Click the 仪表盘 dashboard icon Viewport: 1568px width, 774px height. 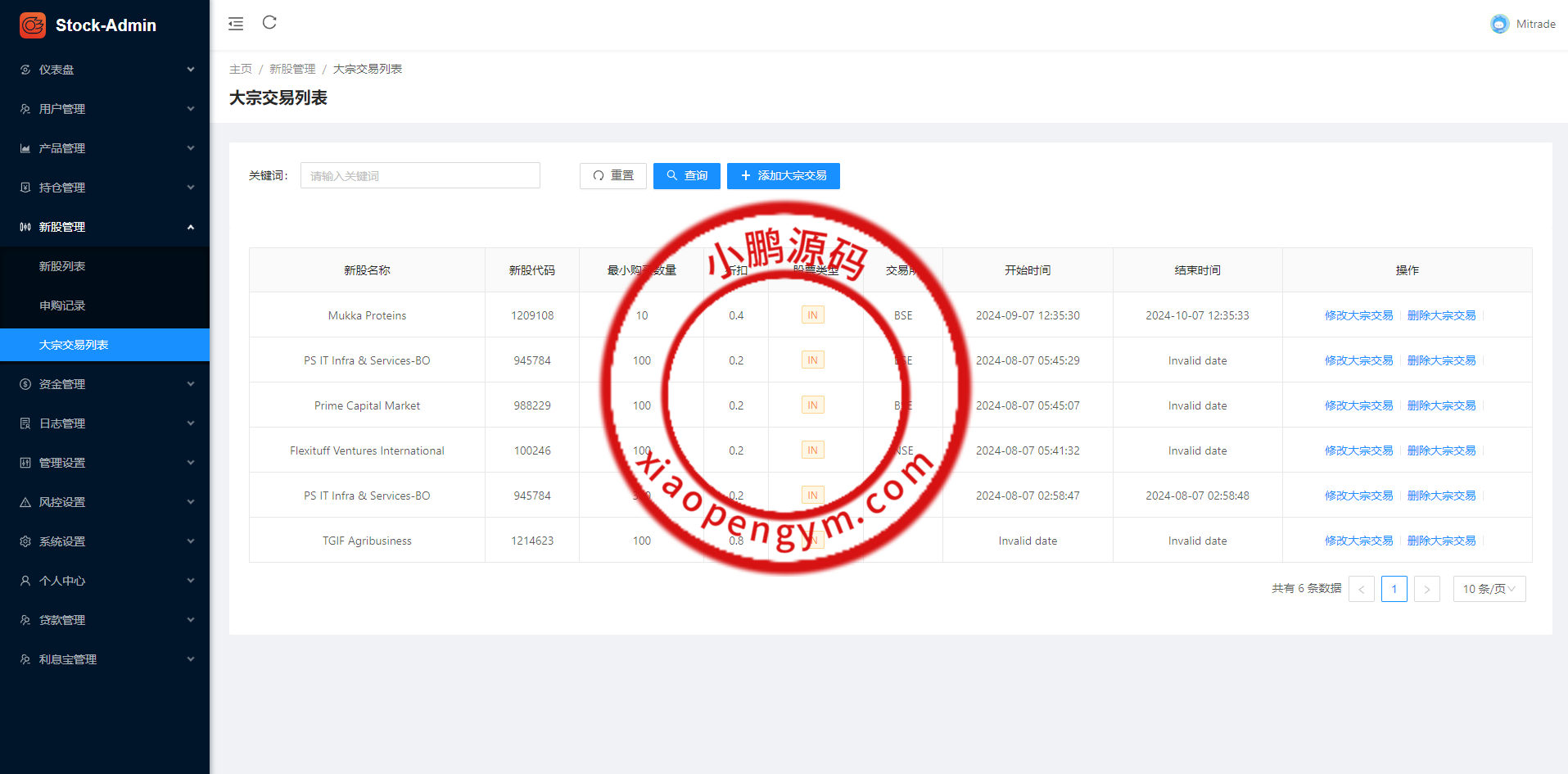pyautogui.click(x=25, y=70)
